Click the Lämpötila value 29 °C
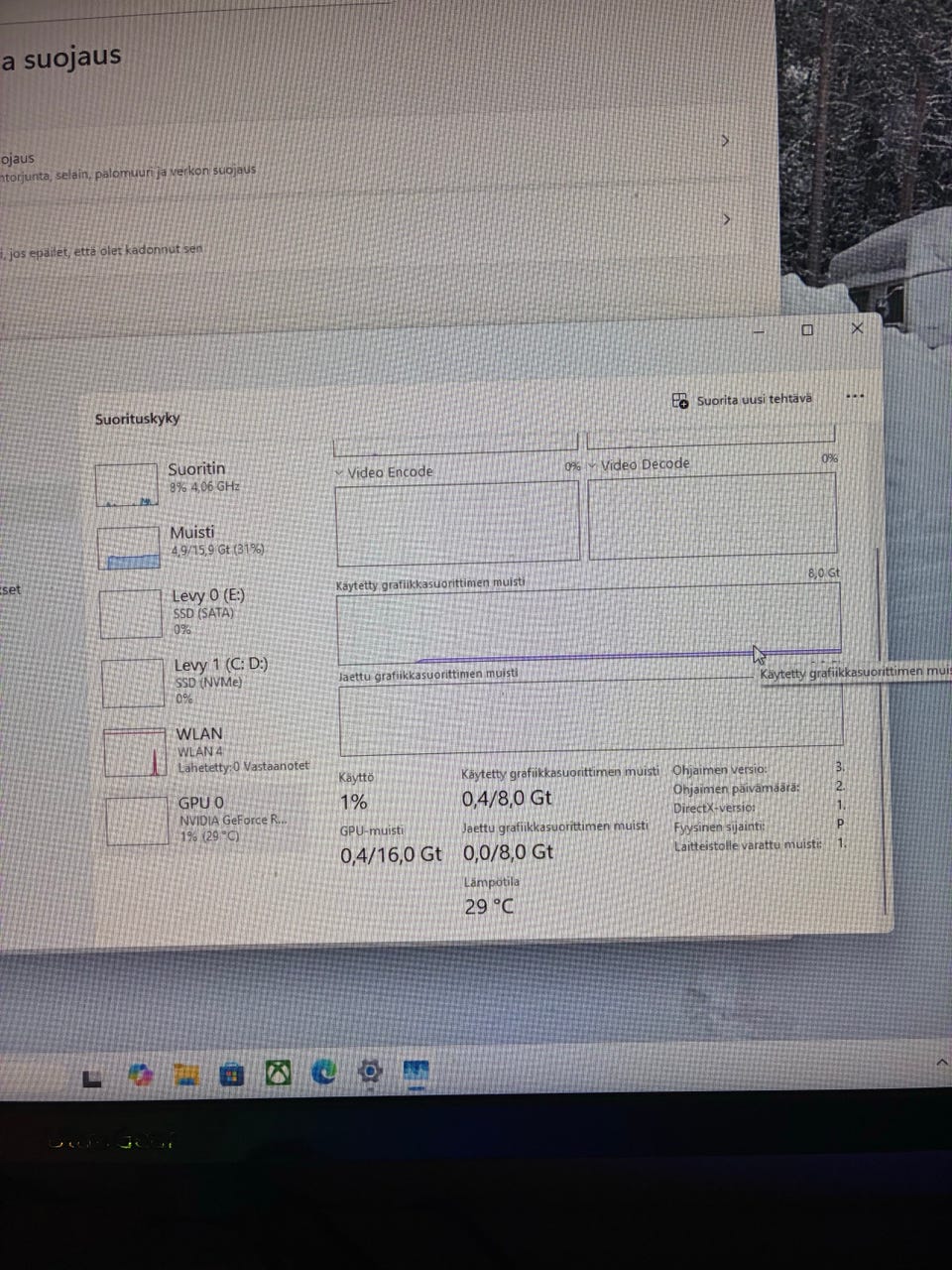 (490, 906)
